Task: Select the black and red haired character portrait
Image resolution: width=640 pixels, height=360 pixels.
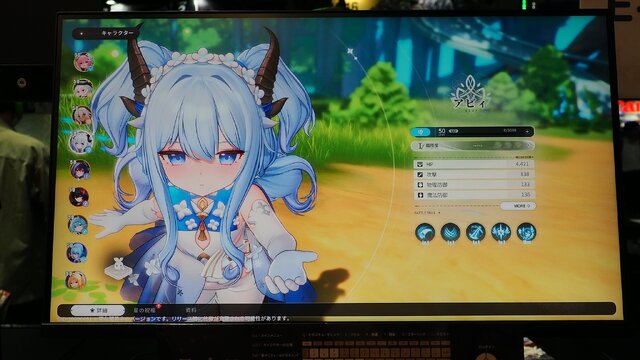Action: tap(79, 198)
